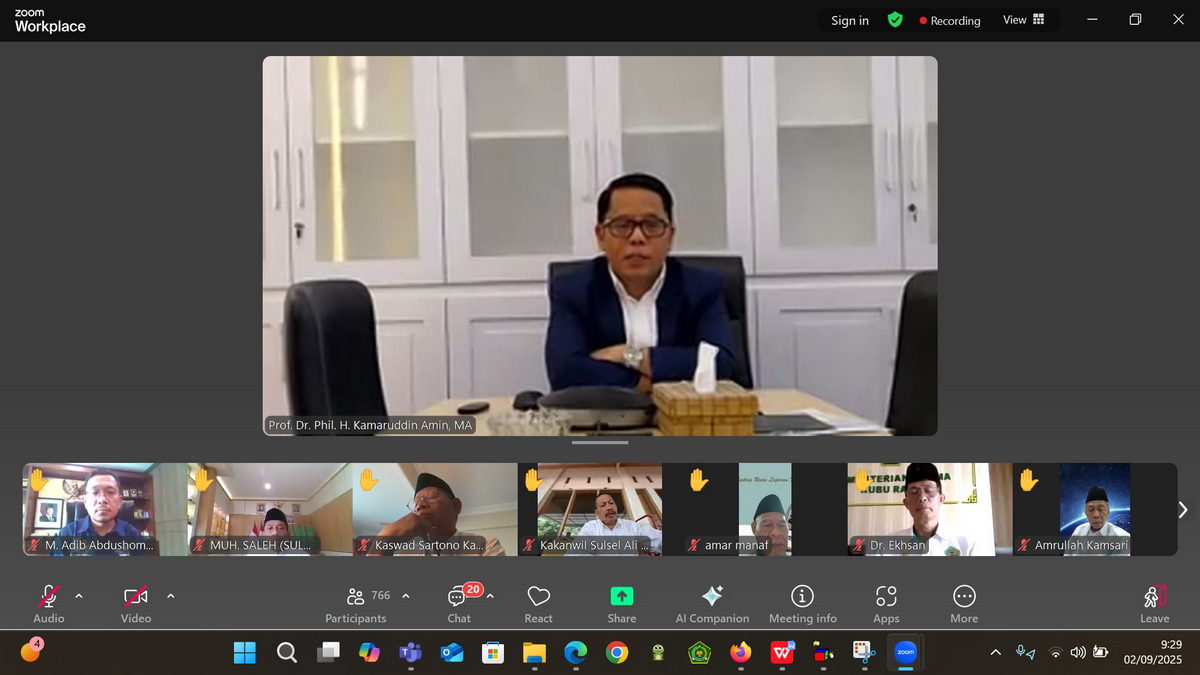Click the Sign in button
The width and height of the screenshot is (1200, 675).
pos(850,20)
